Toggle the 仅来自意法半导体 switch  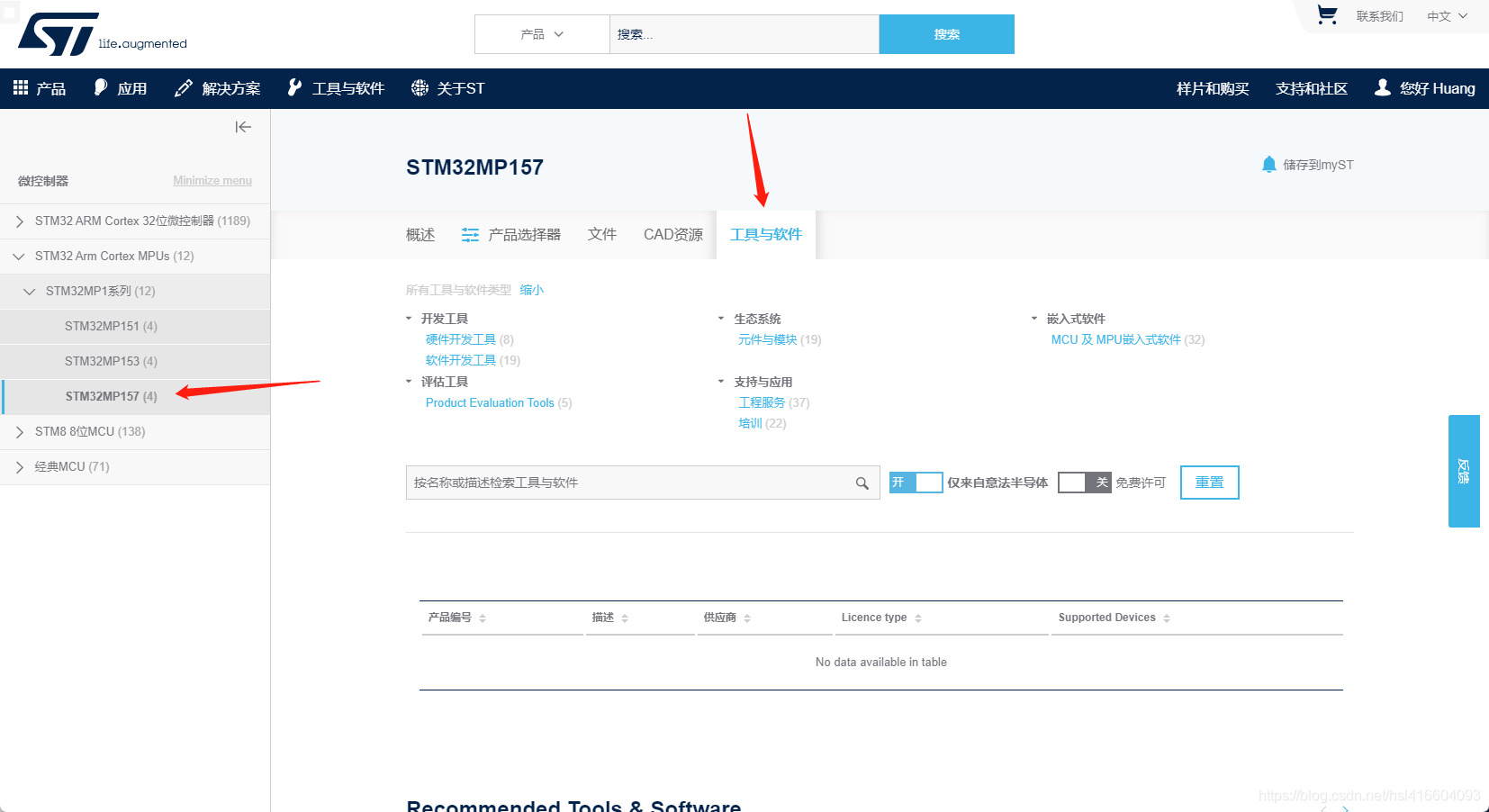tap(916, 483)
